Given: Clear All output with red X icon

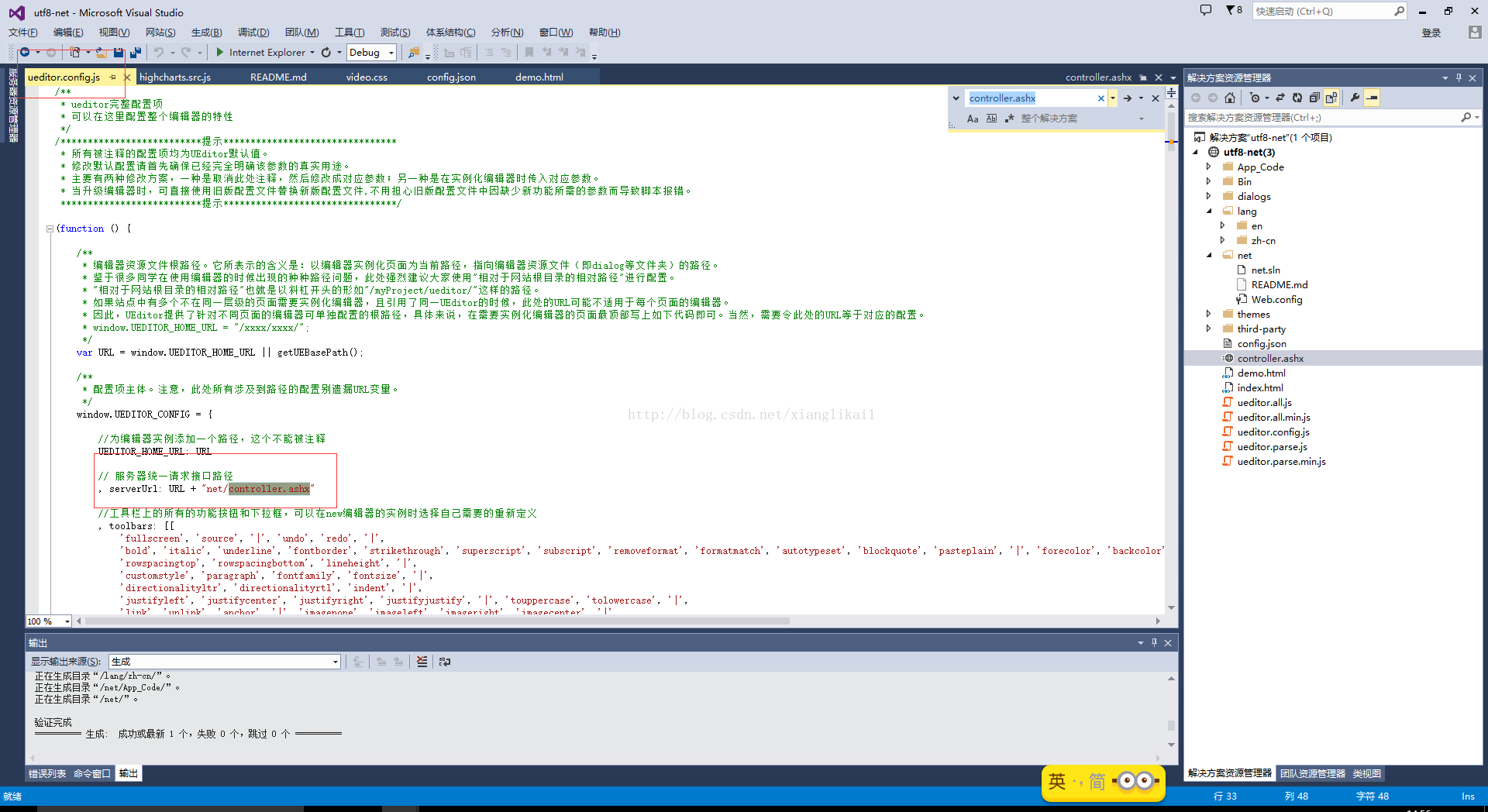Looking at the screenshot, I should 422,662.
